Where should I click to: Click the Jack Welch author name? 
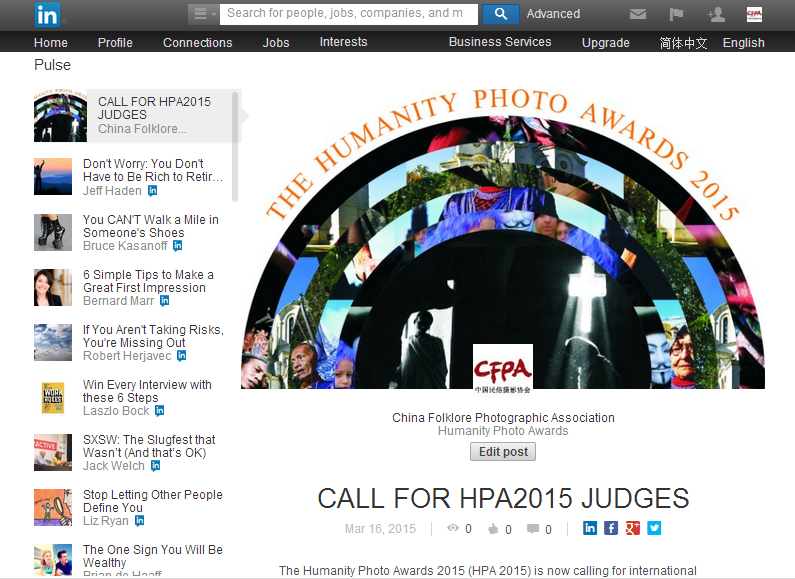tap(114, 466)
